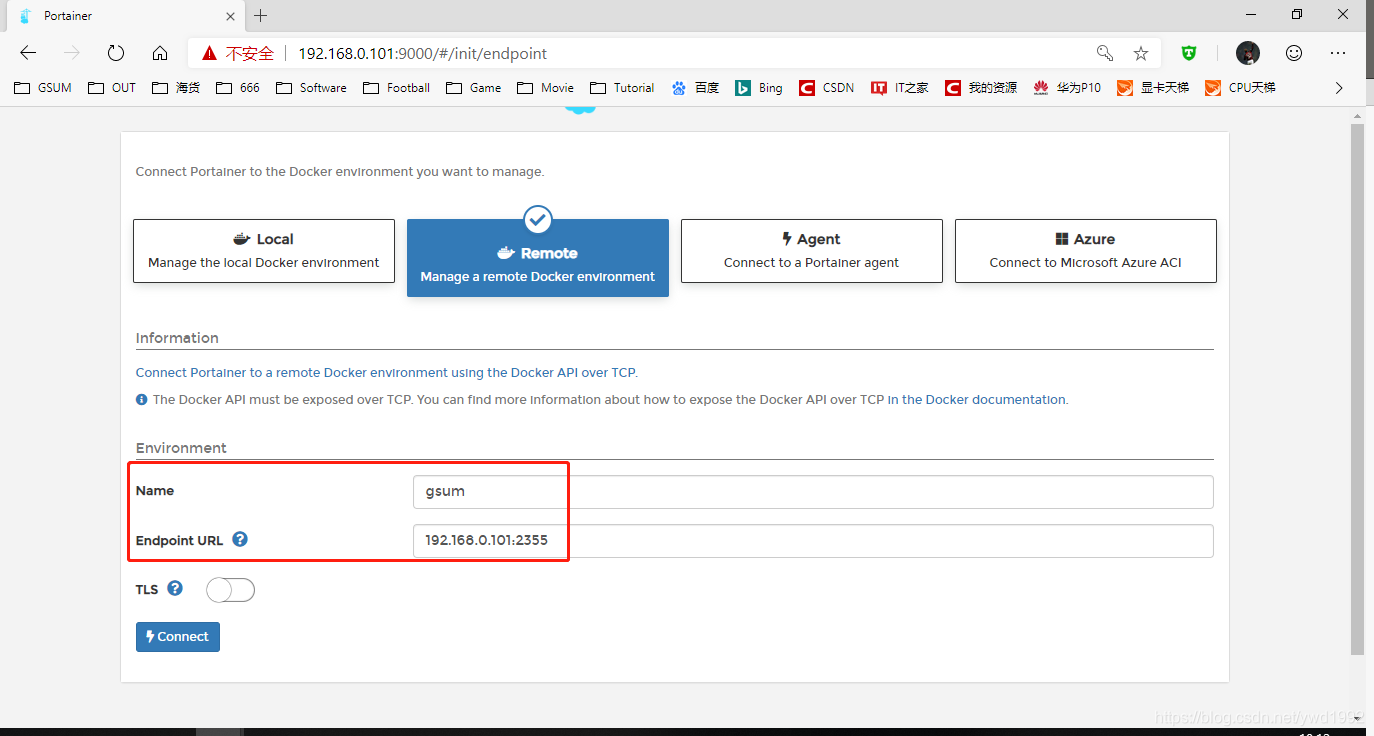Open the Bing bookmark
This screenshot has height=736, width=1374.
[x=759, y=87]
